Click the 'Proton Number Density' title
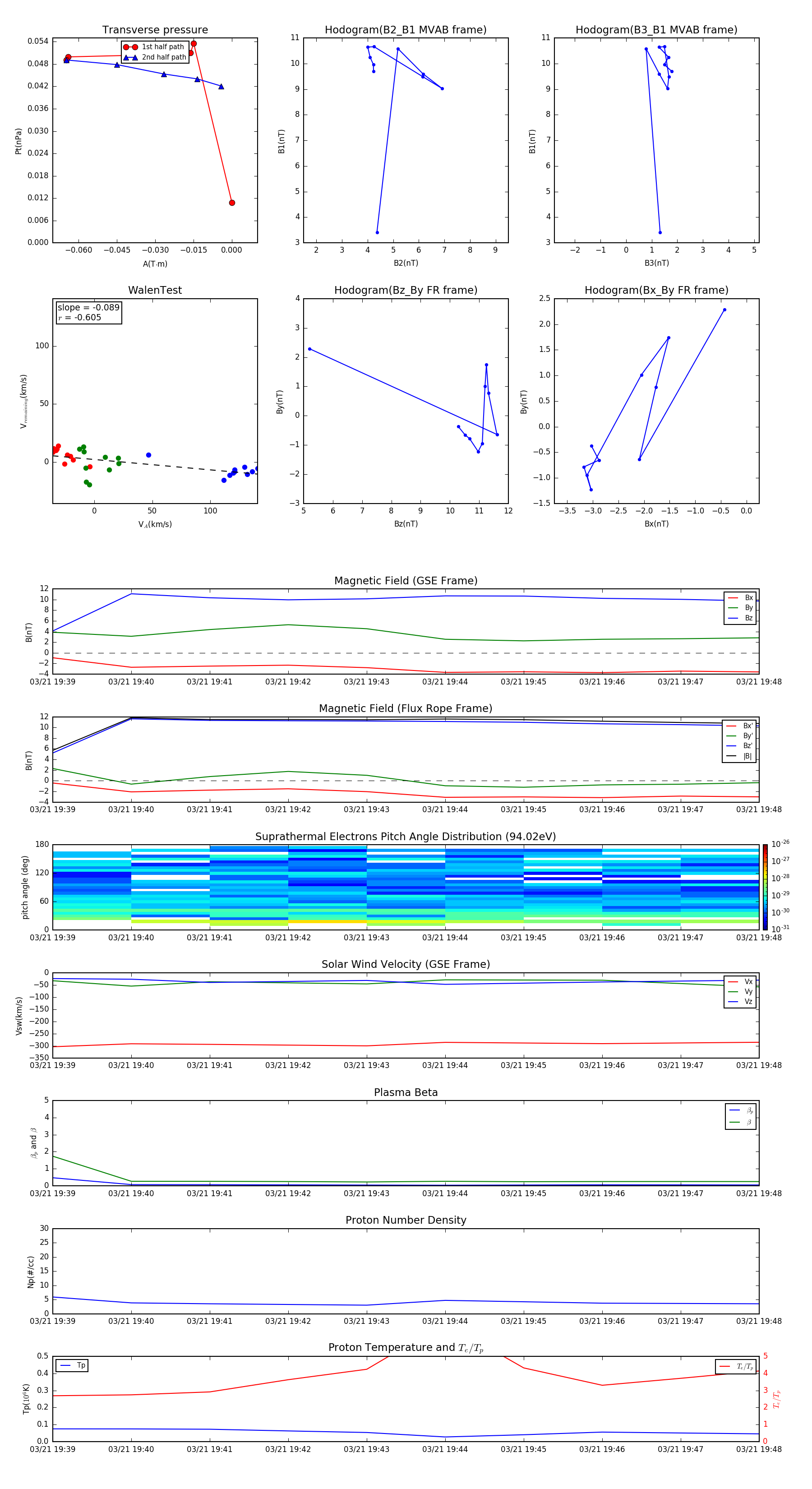This screenshot has height=1489, width=812. coord(406,1220)
